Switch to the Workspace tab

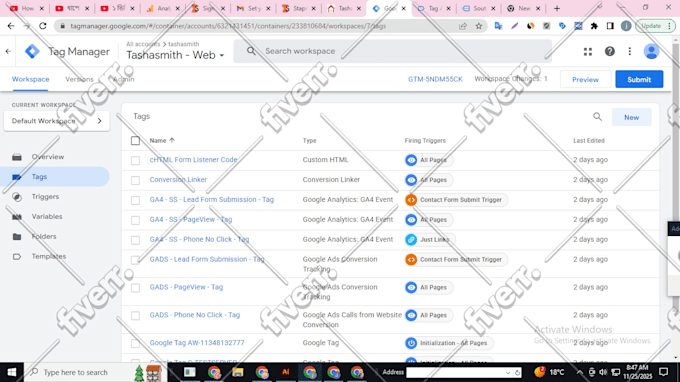(x=30, y=79)
